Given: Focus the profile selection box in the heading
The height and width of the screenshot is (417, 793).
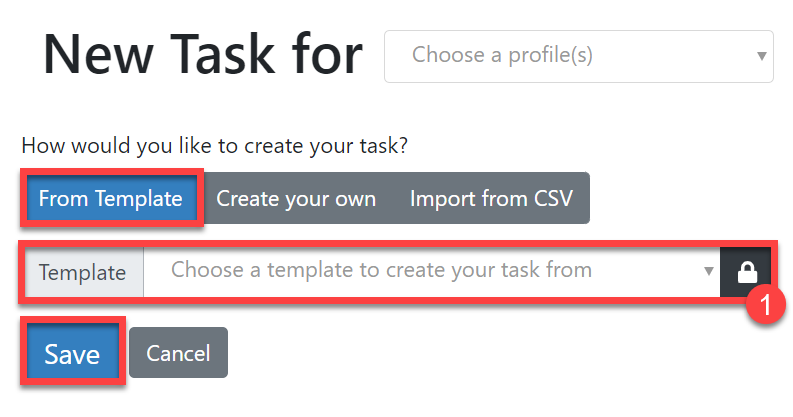Looking at the screenshot, I should coord(578,56).
